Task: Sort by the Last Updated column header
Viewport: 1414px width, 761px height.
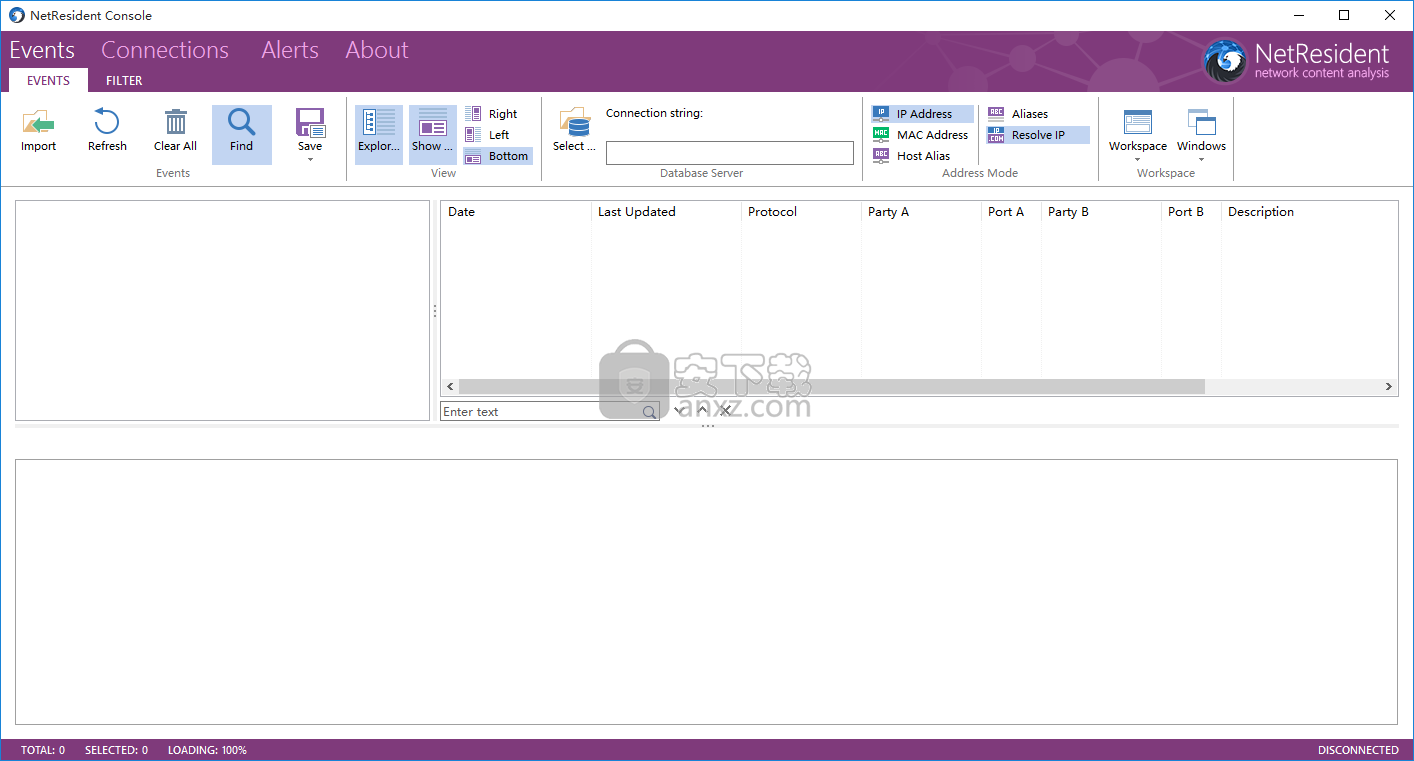Action: tap(666, 212)
